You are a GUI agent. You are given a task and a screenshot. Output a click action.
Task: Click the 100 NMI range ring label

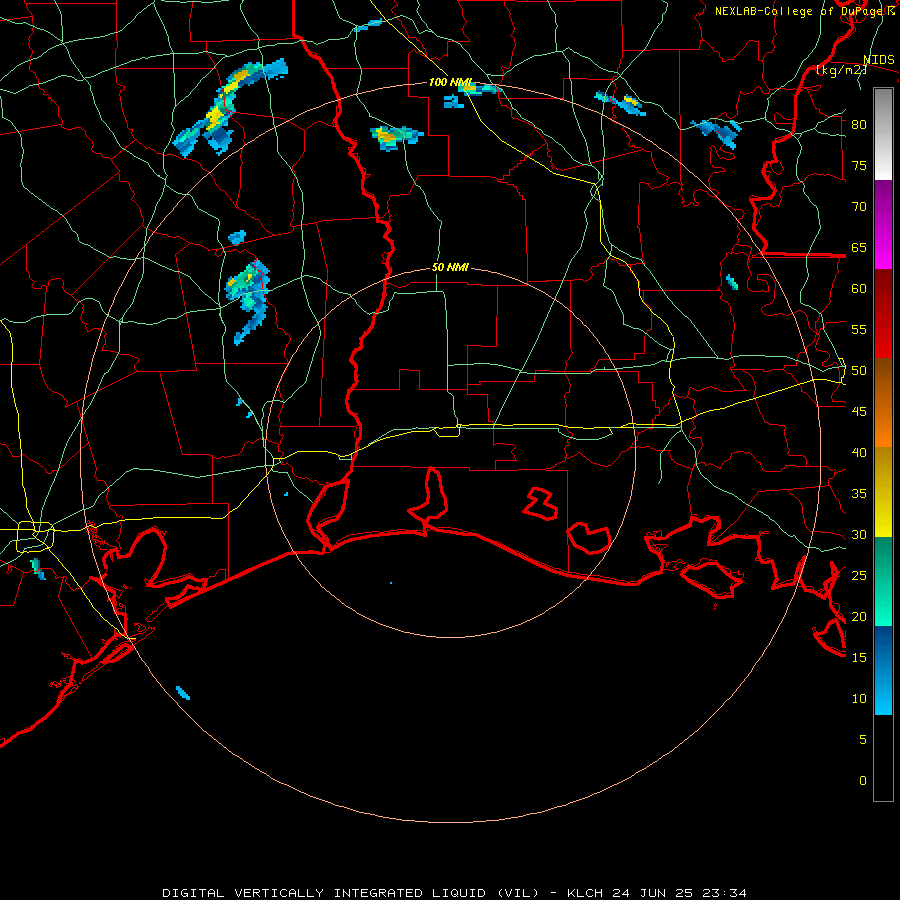[x=449, y=82]
